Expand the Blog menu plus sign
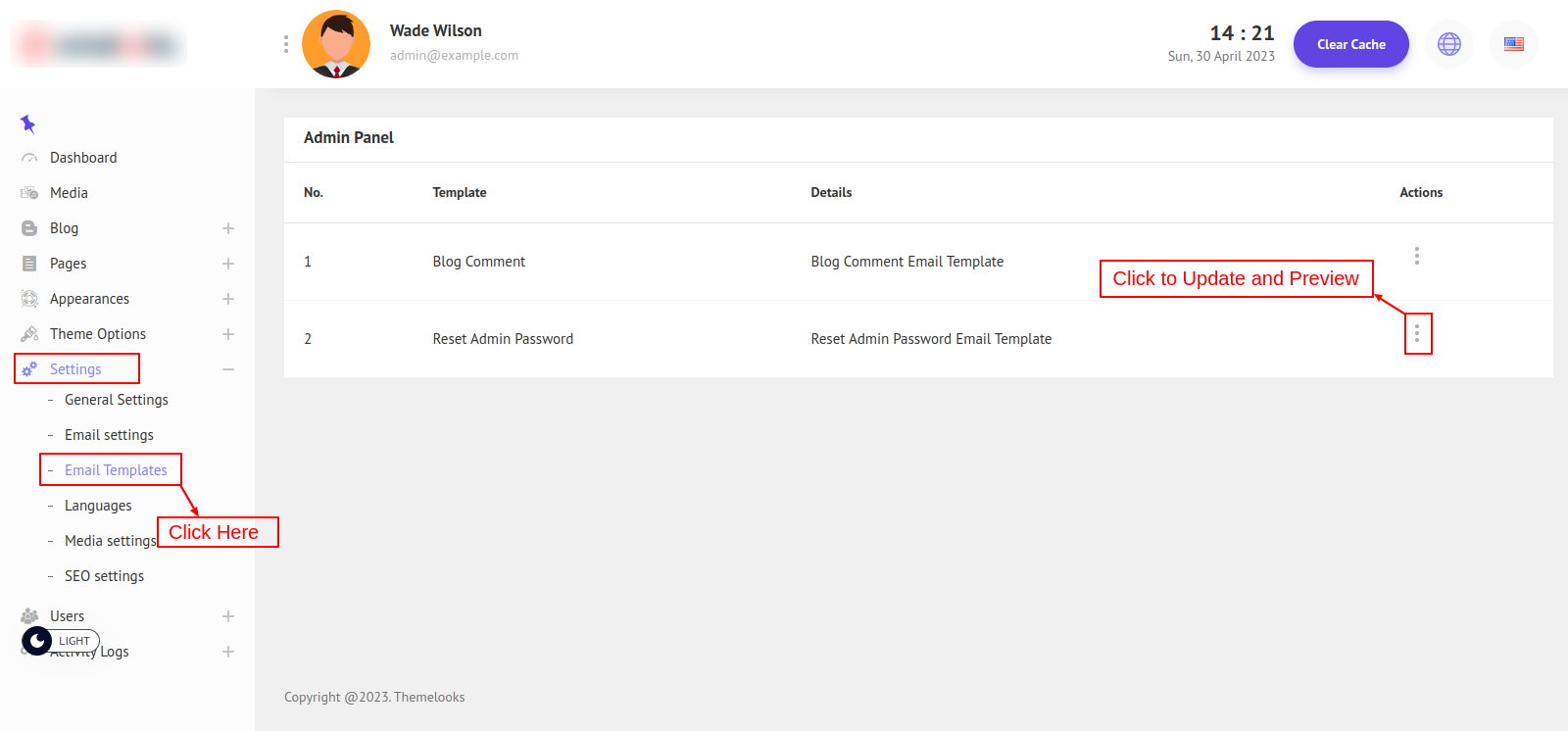 [x=228, y=228]
